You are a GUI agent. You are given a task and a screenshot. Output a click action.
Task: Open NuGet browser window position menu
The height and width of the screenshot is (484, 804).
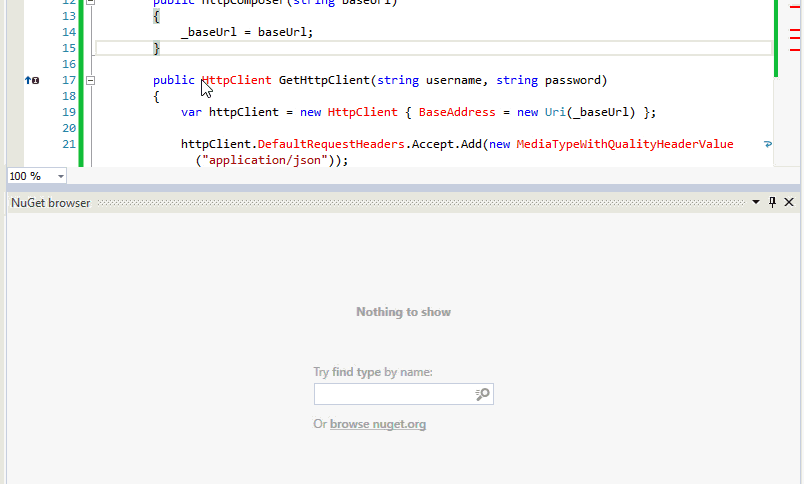tap(756, 202)
